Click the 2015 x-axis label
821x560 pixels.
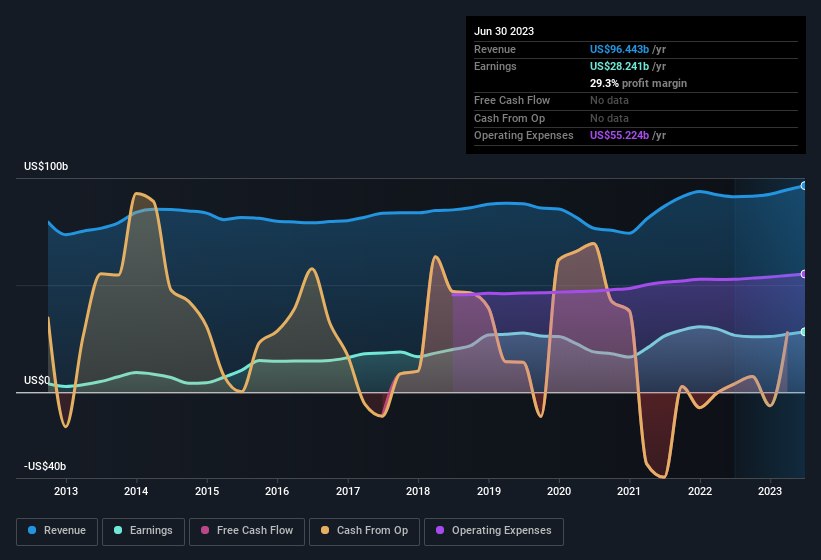[207, 491]
